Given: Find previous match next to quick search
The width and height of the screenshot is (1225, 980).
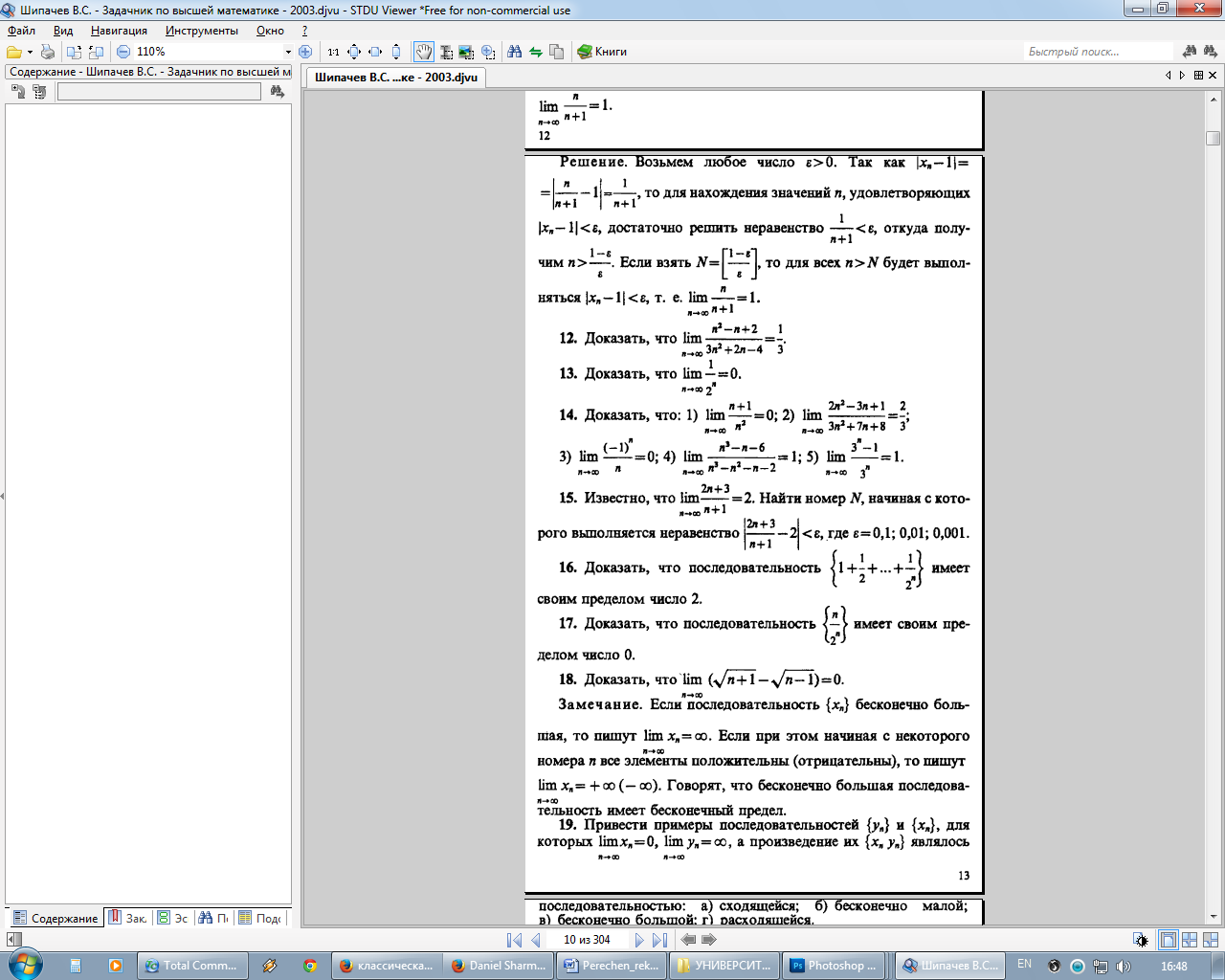Looking at the screenshot, I should tap(1190, 52).
